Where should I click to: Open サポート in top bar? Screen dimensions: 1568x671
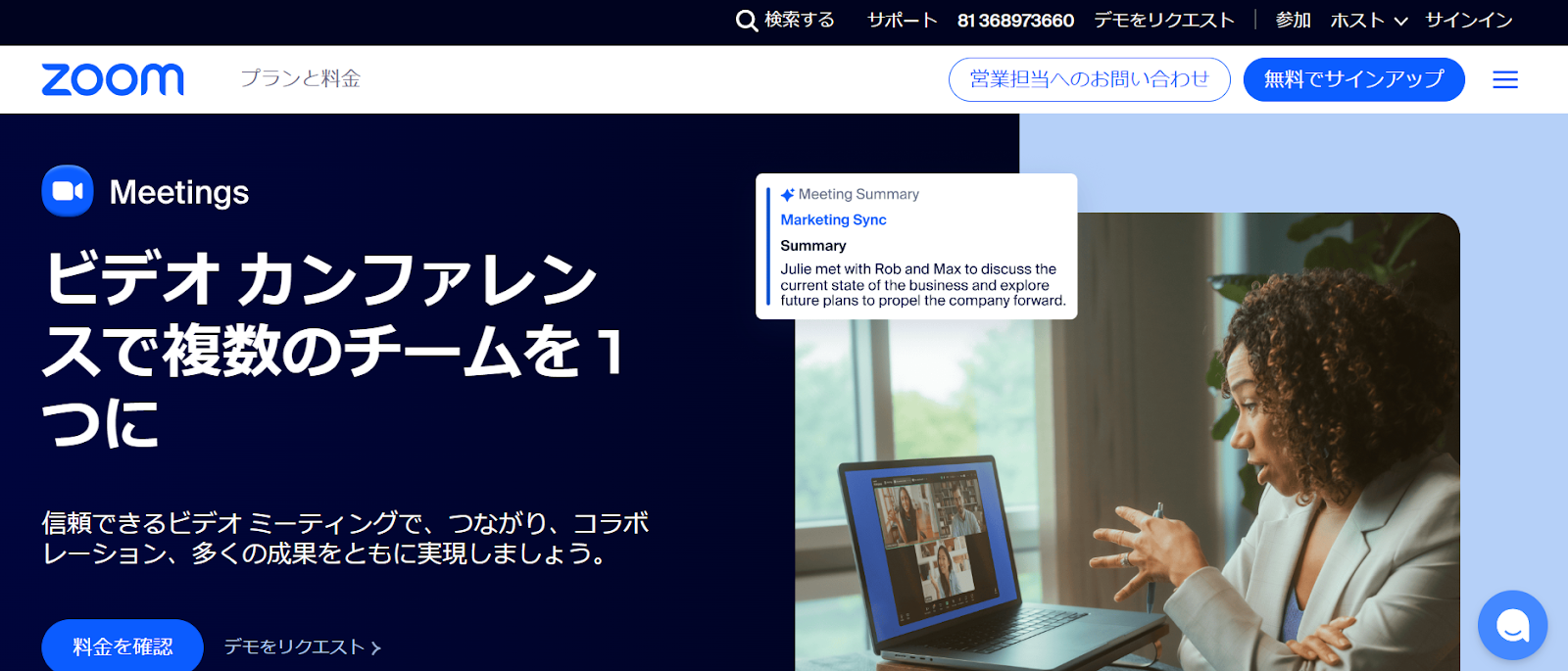coord(903,21)
